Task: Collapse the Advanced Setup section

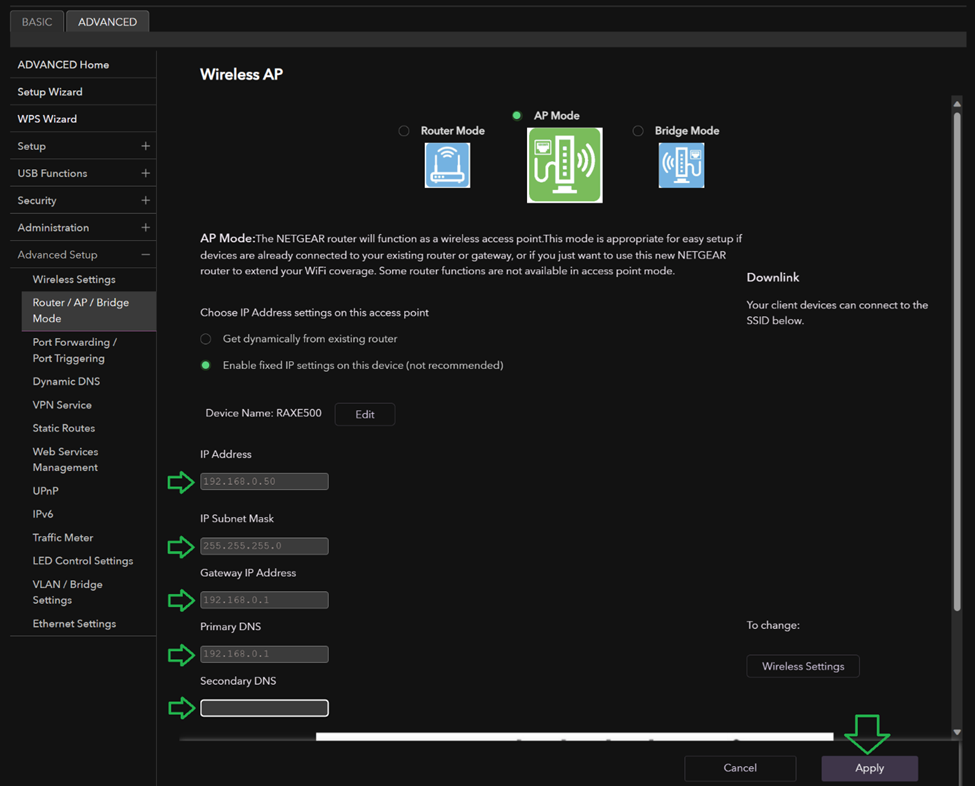Action: pos(145,255)
